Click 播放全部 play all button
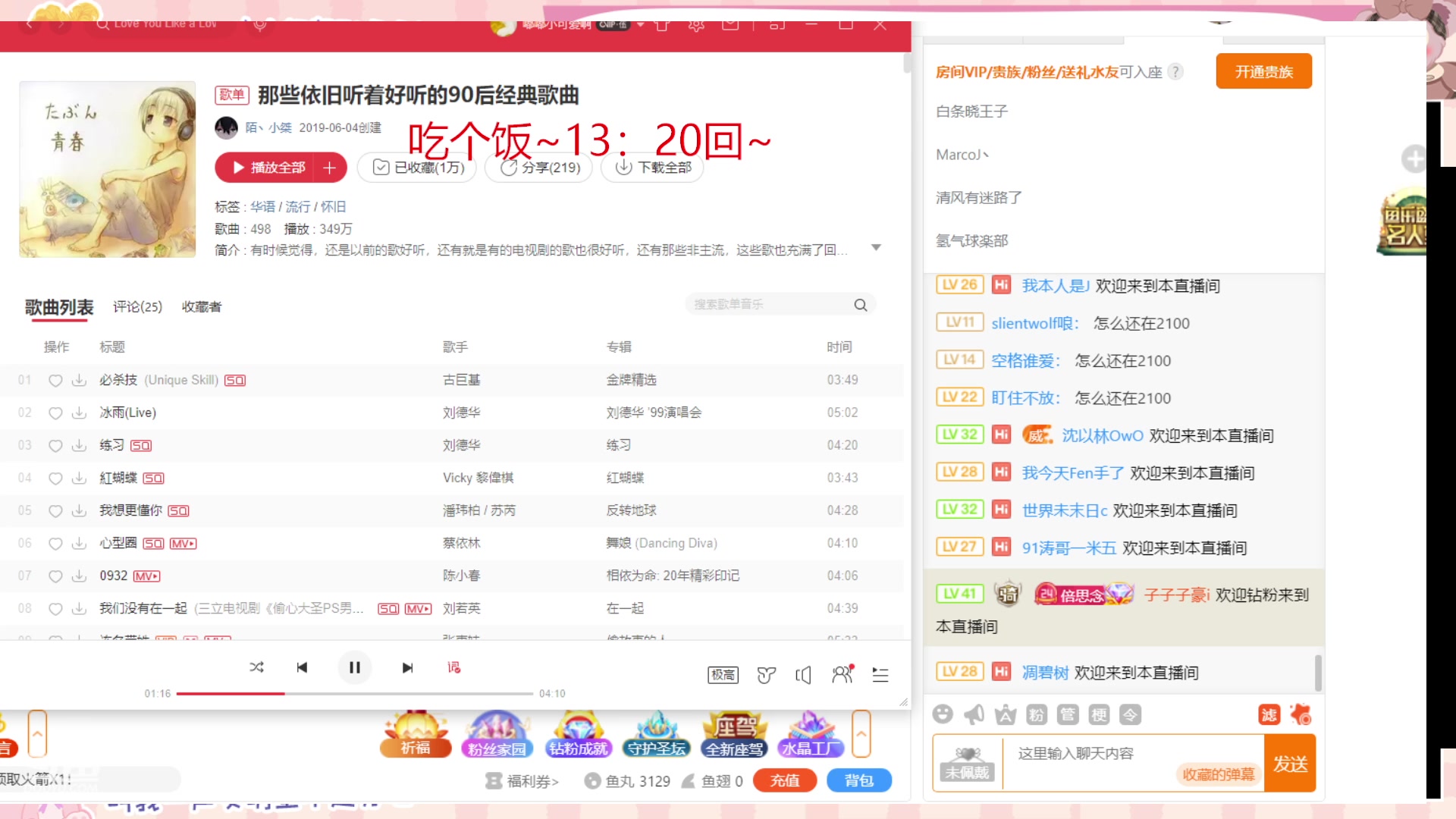Screen dimensions: 1456x819 tap(265, 168)
